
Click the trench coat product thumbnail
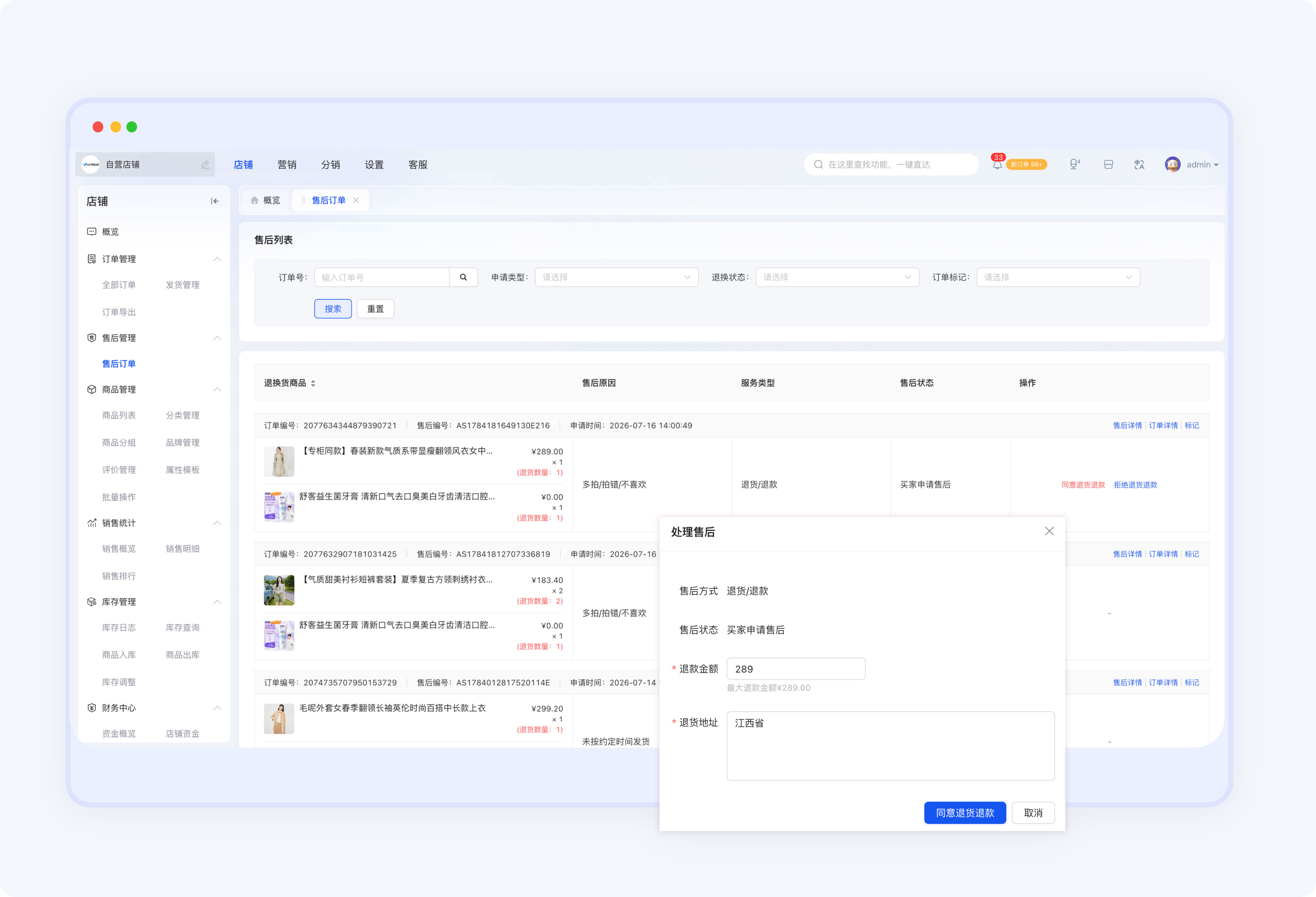pos(279,461)
